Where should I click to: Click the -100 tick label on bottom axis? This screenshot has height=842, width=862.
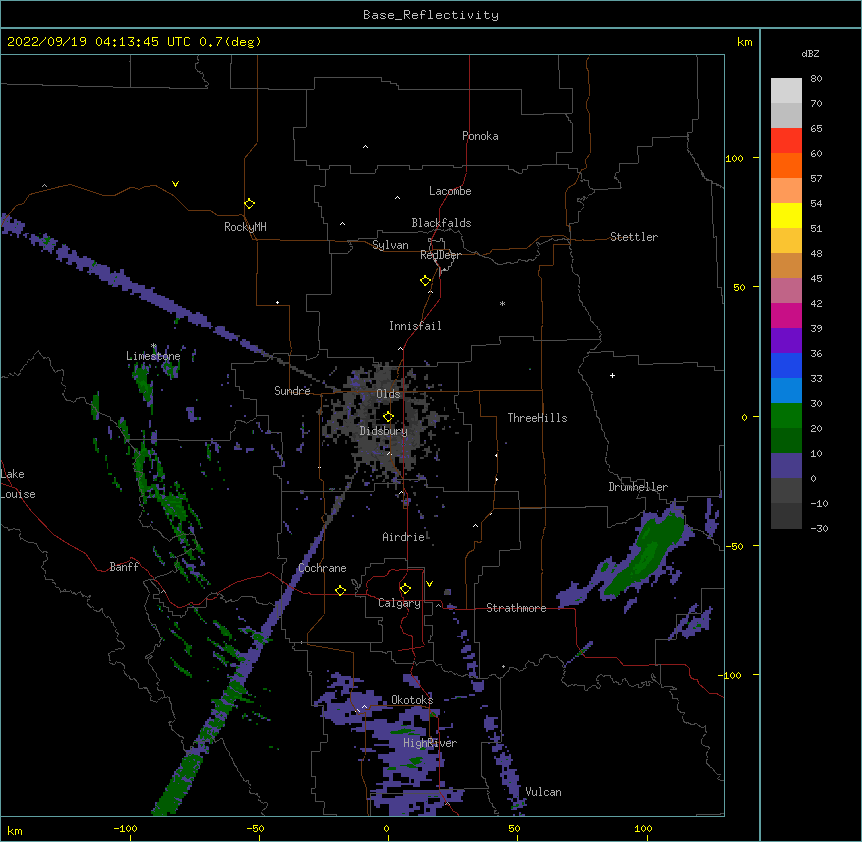[125, 828]
